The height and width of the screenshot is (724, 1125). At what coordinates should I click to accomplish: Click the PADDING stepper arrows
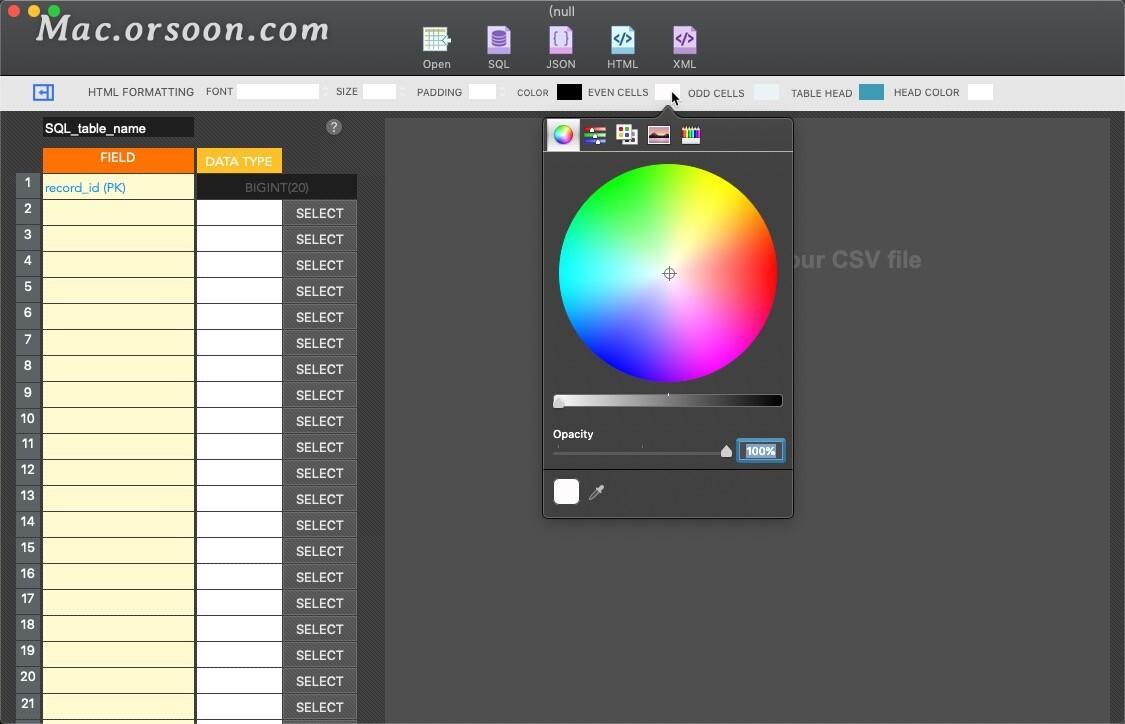point(502,92)
